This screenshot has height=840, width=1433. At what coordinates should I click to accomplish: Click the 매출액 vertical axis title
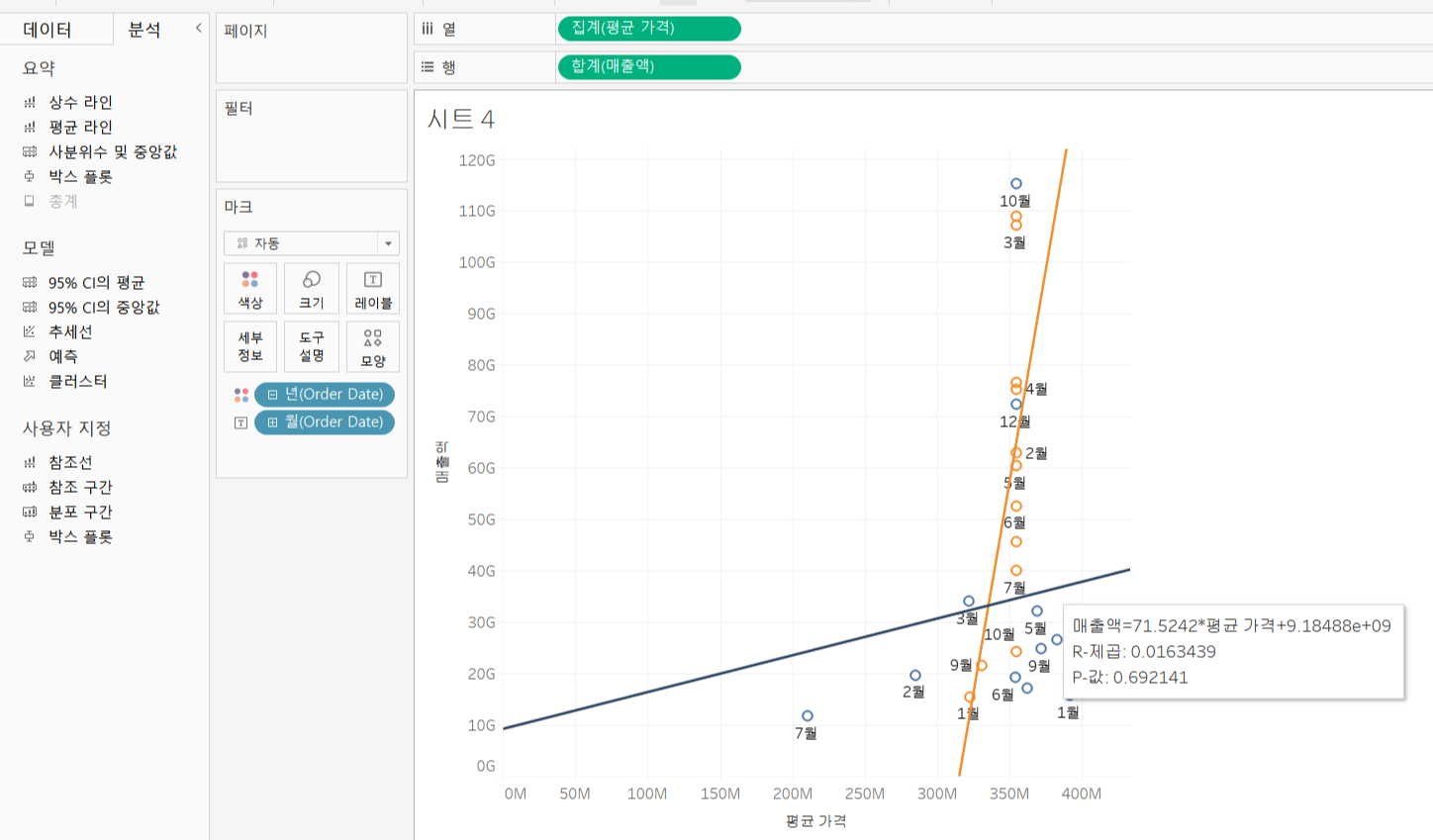(x=442, y=462)
